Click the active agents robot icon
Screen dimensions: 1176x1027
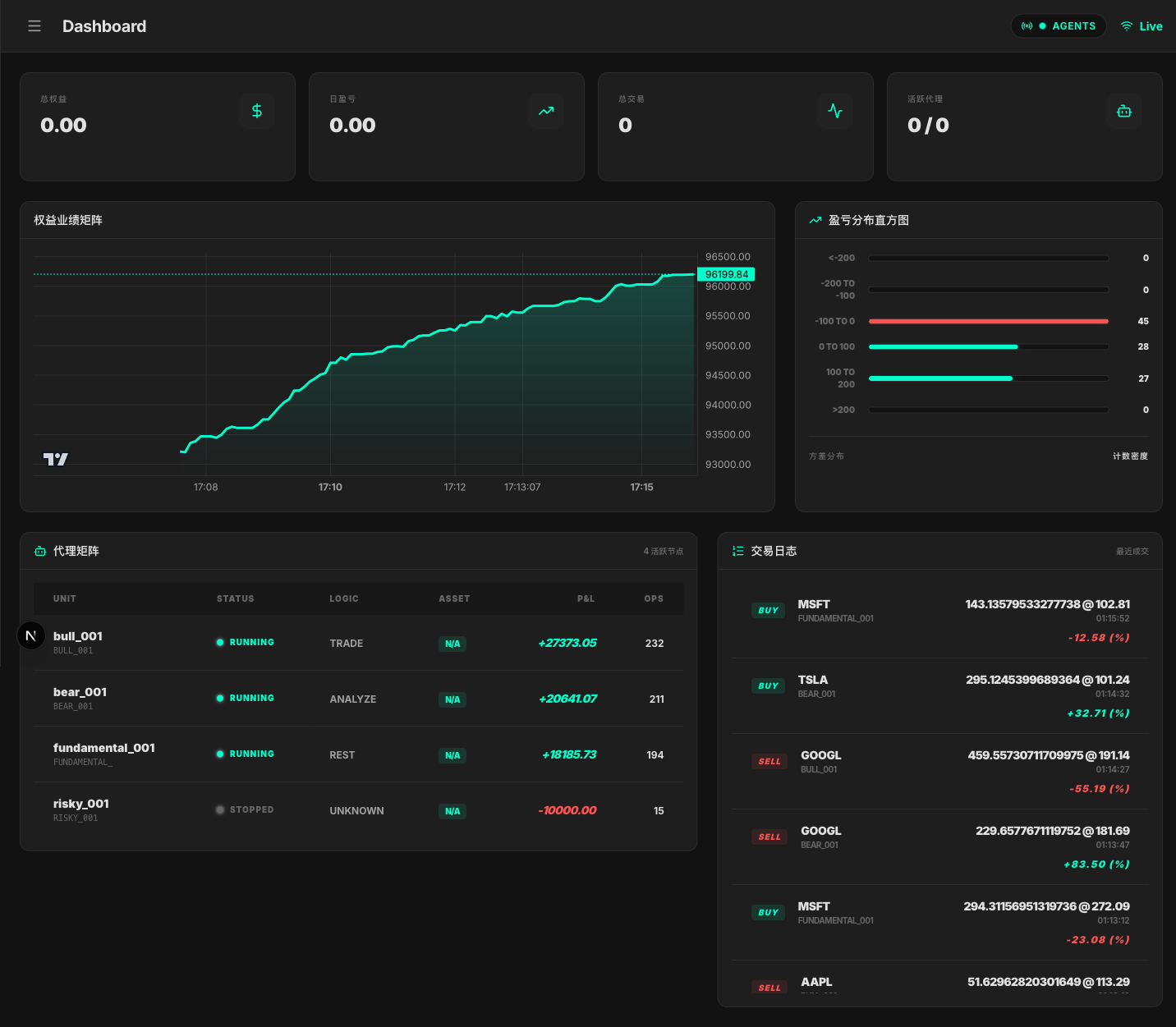click(x=1124, y=111)
